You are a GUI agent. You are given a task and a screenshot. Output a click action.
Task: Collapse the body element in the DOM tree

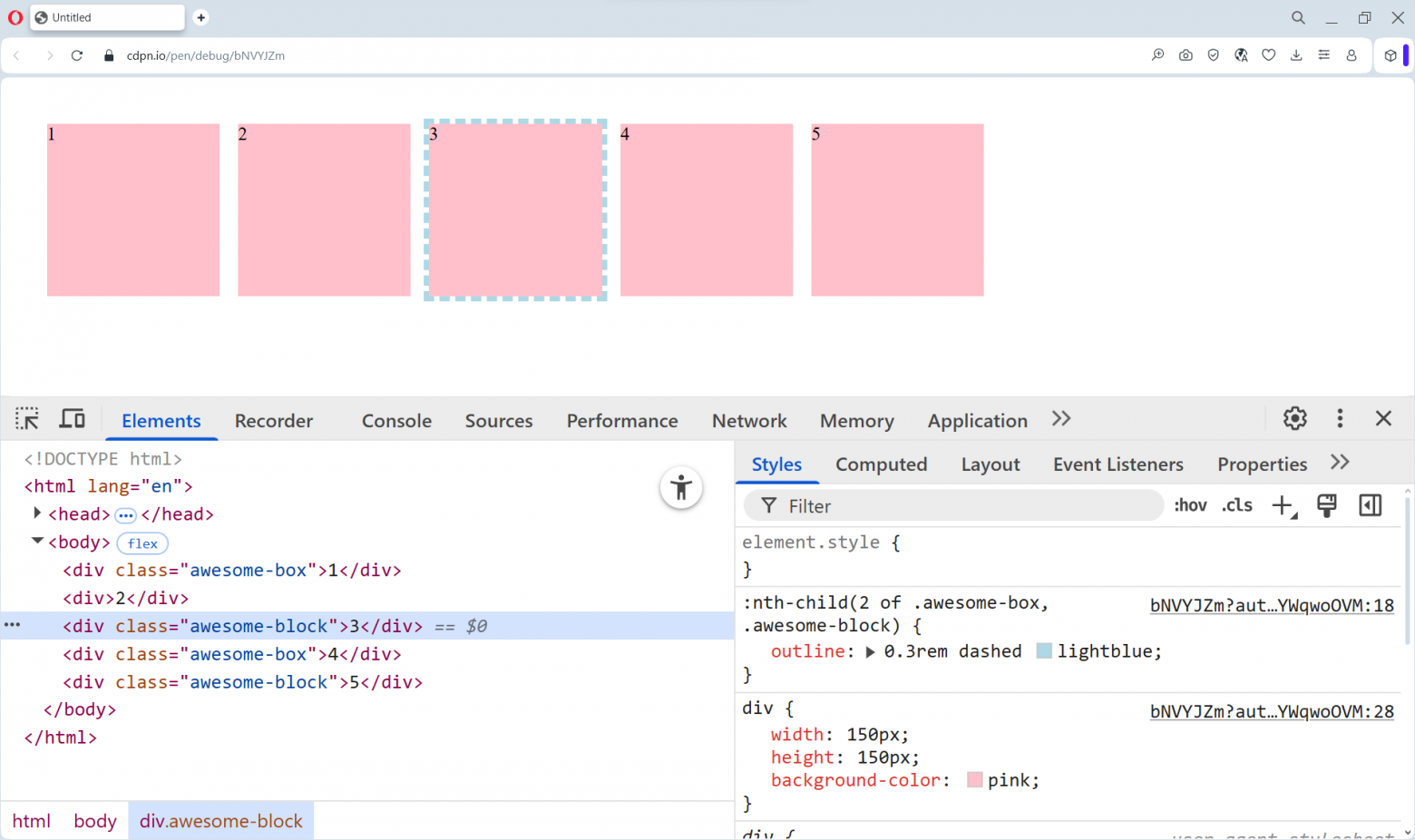click(x=37, y=541)
